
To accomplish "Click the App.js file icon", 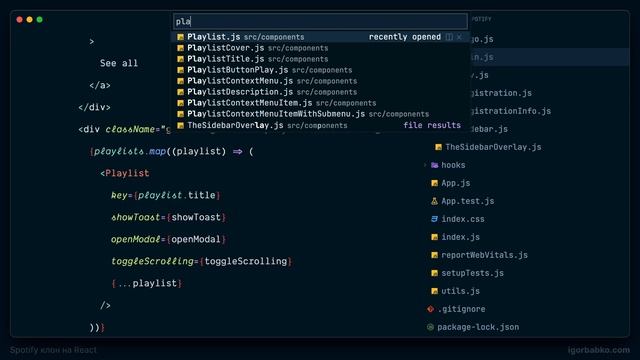I will (434, 183).
